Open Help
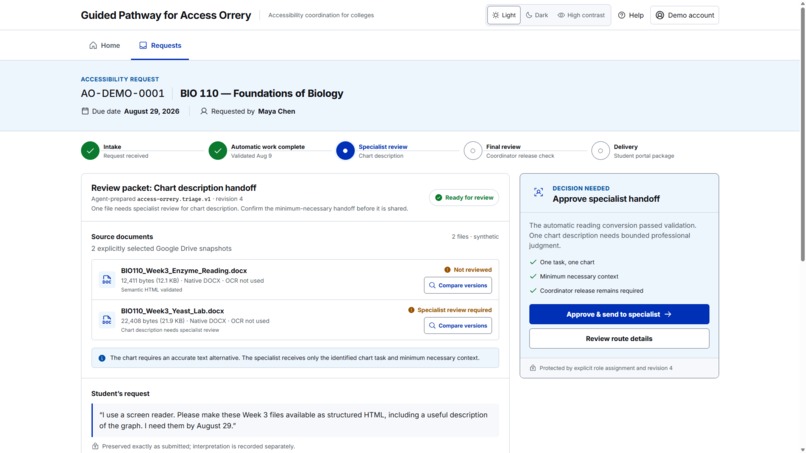Image resolution: width=806 pixels, height=453 pixels. coord(631,15)
